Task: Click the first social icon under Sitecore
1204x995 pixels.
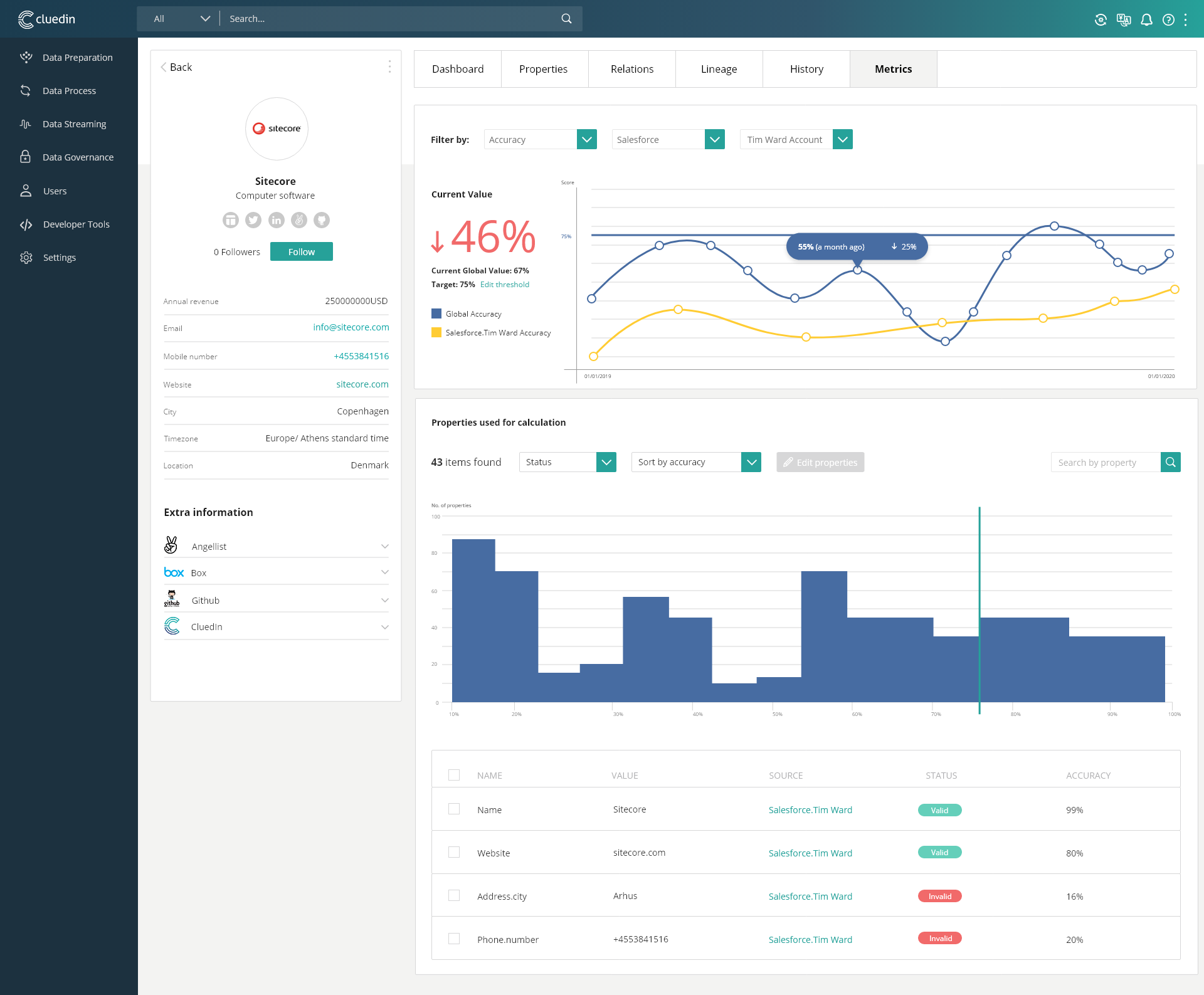Action: tap(231, 220)
